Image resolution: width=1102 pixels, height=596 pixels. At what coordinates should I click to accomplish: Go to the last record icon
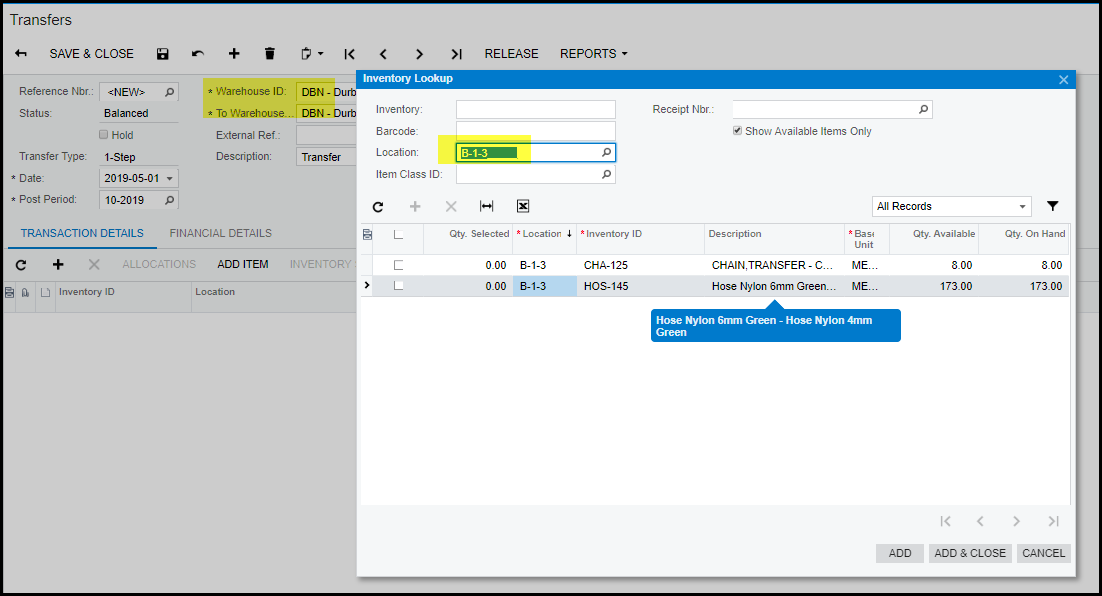tap(456, 54)
